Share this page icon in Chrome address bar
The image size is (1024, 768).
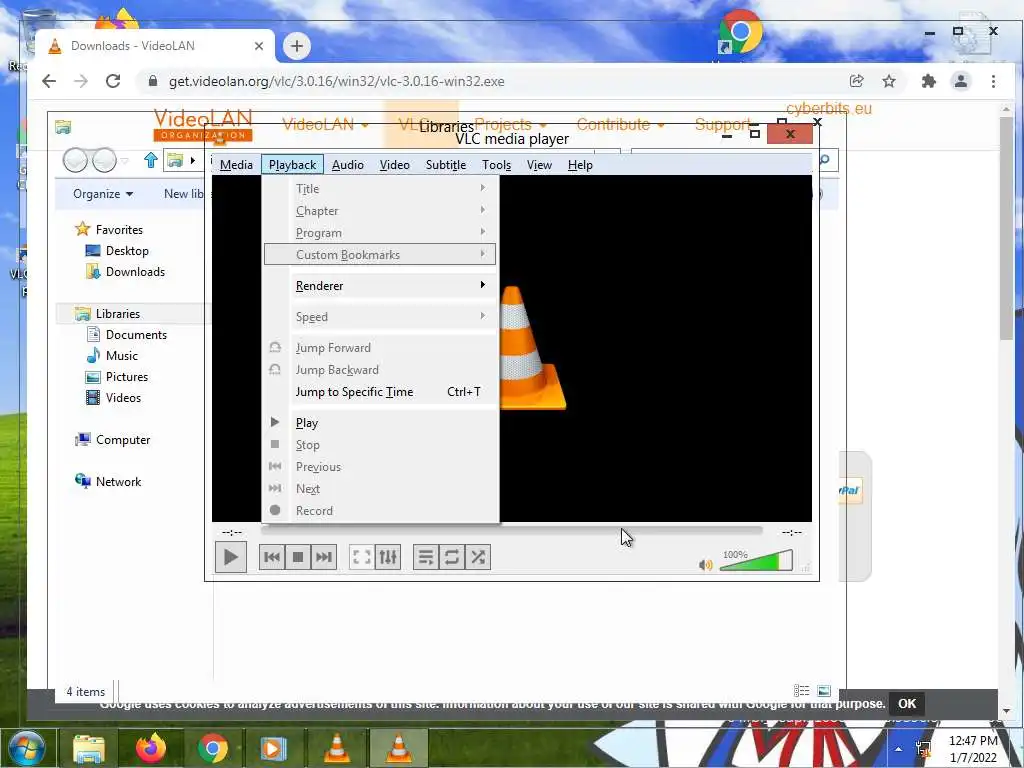(x=856, y=81)
